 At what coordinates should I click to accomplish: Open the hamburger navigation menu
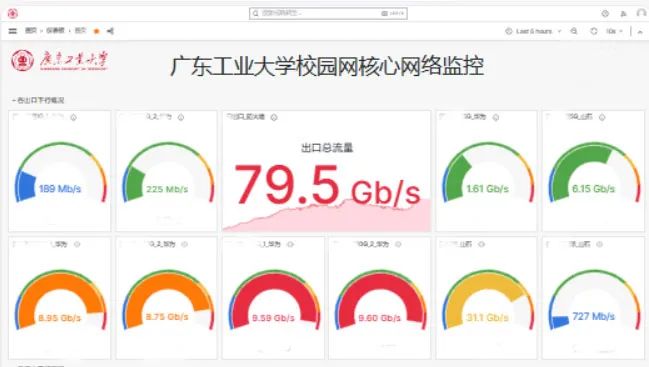pyautogui.click(x=13, y=31)
